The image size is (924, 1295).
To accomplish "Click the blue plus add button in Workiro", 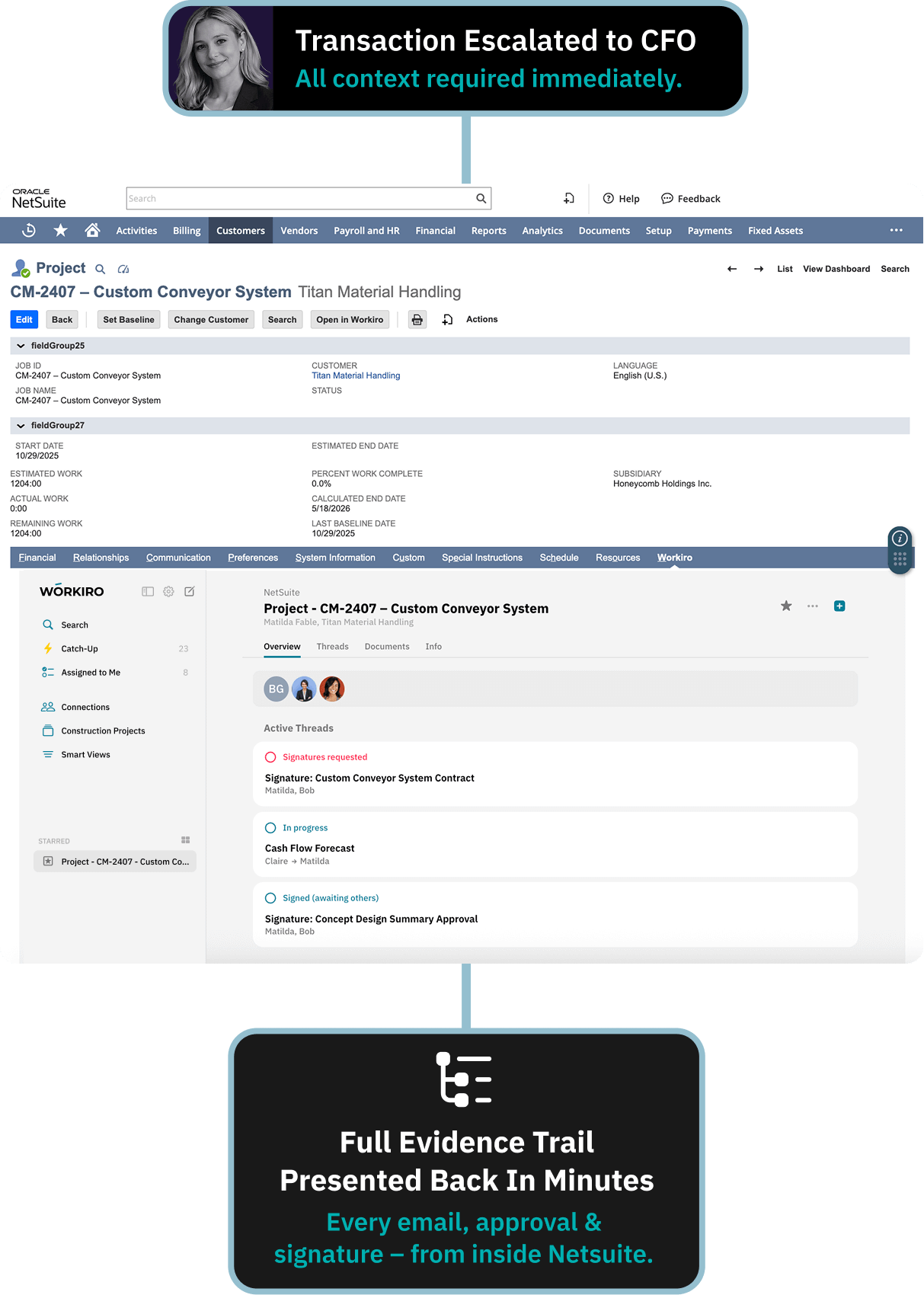I will point(839,606).
